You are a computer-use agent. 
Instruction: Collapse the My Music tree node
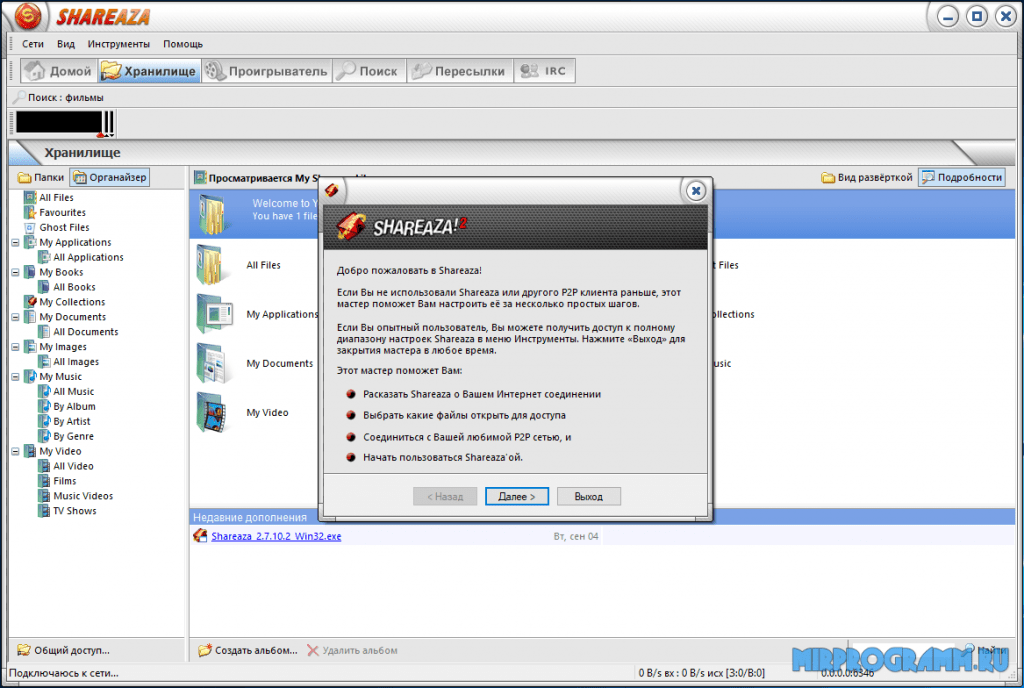tap(15, 377)
